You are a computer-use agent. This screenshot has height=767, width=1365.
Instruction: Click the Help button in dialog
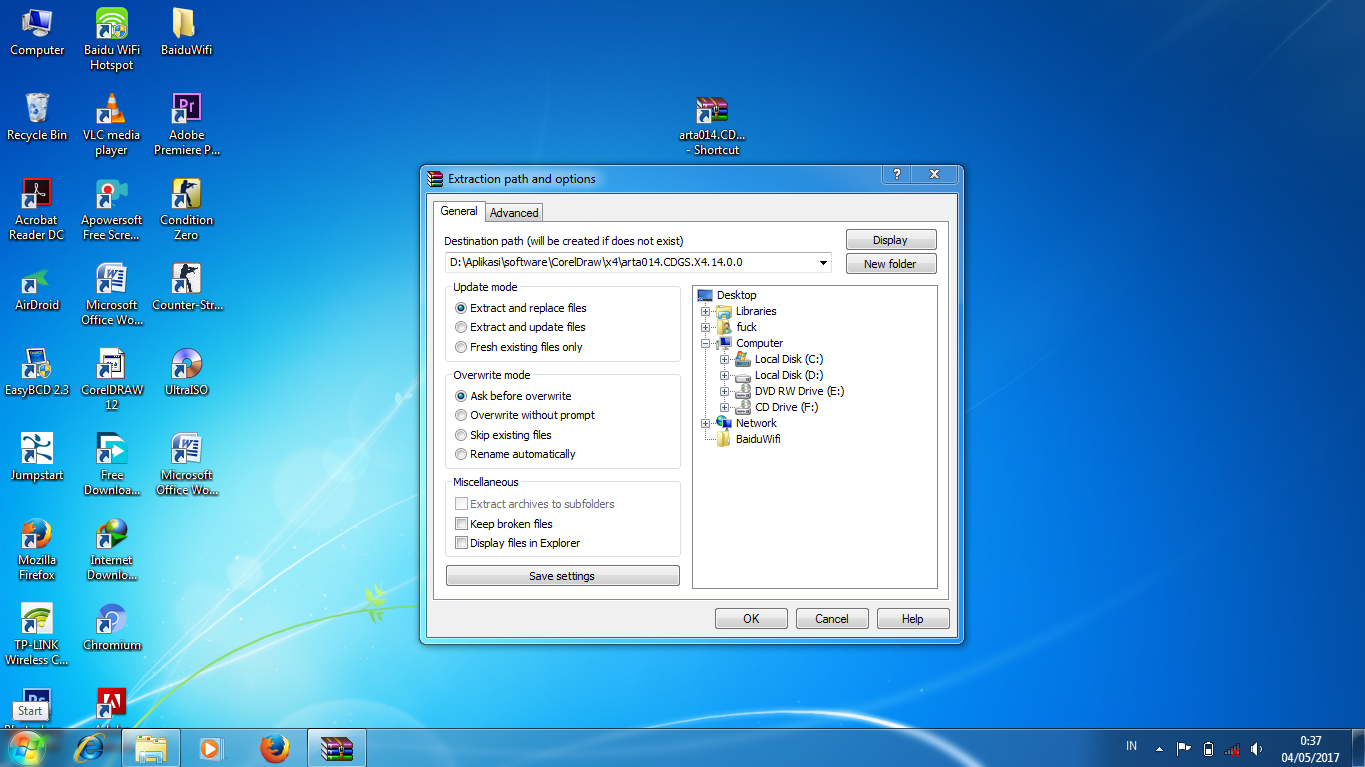(913, 619)
